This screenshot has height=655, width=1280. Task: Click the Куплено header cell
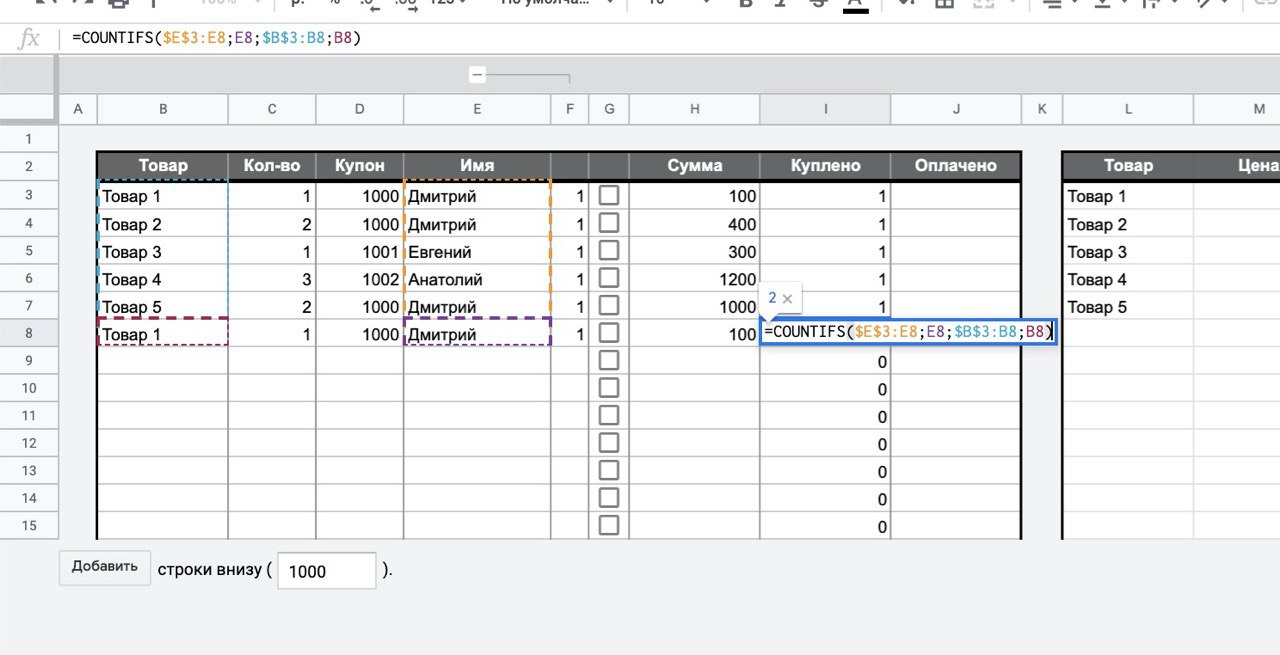point(825,166)
